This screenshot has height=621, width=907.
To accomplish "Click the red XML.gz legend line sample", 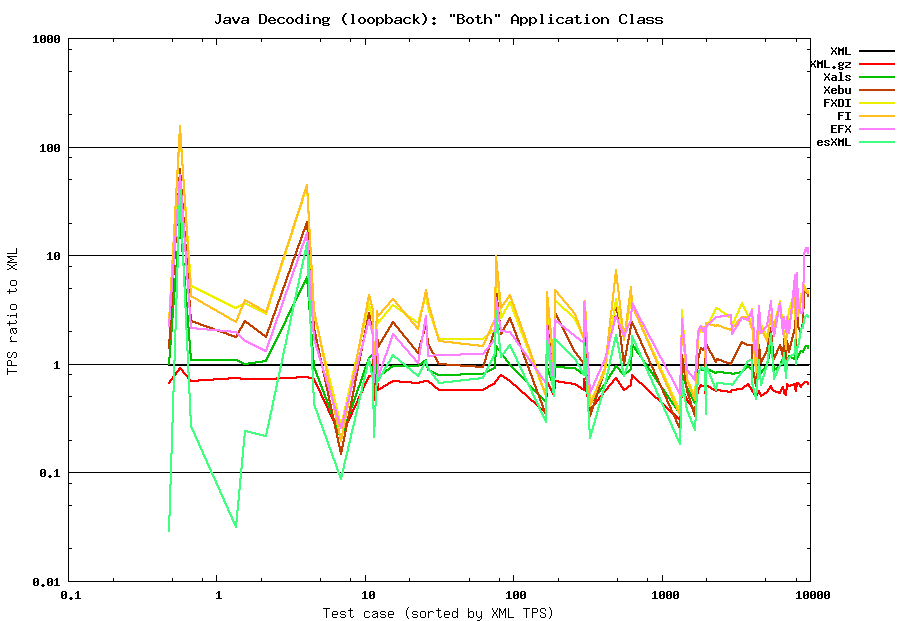I will pyautogui.click(x=877, y=64).
